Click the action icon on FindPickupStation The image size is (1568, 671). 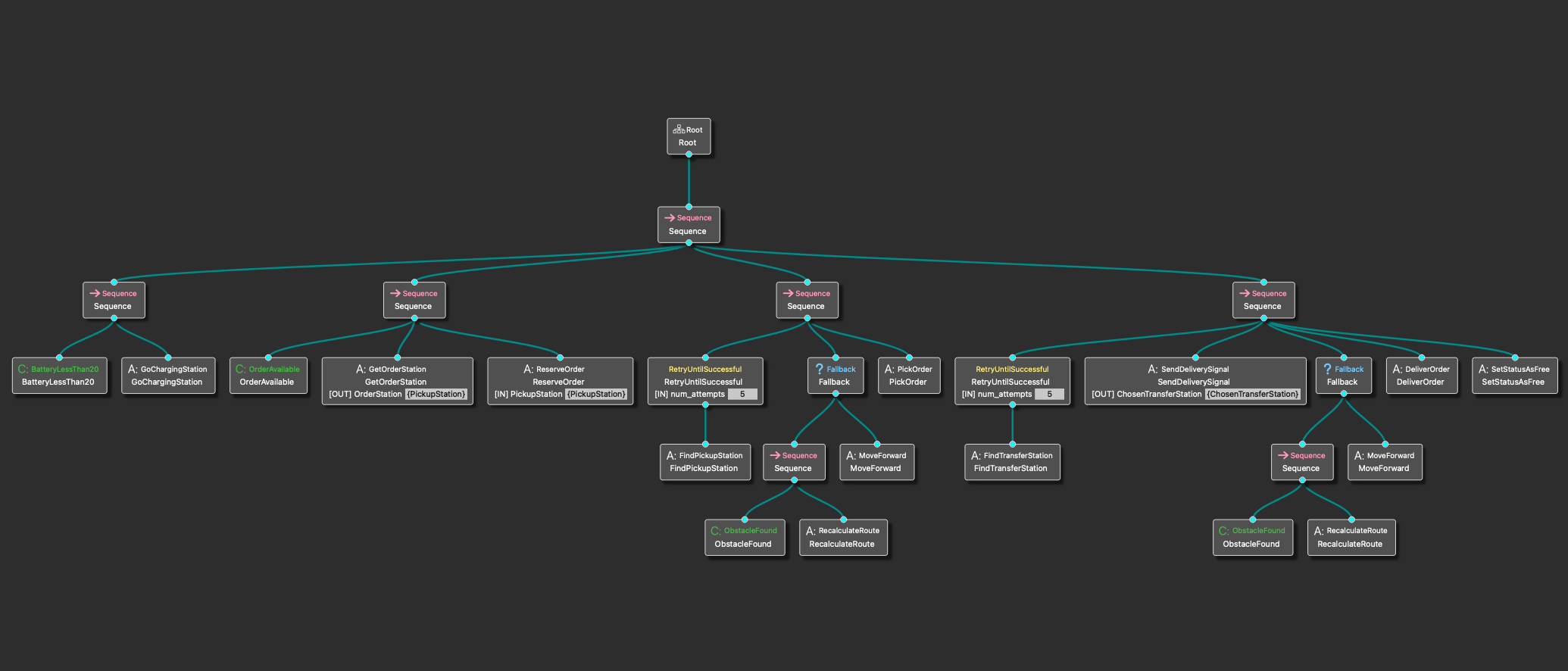tap(671, 455)
